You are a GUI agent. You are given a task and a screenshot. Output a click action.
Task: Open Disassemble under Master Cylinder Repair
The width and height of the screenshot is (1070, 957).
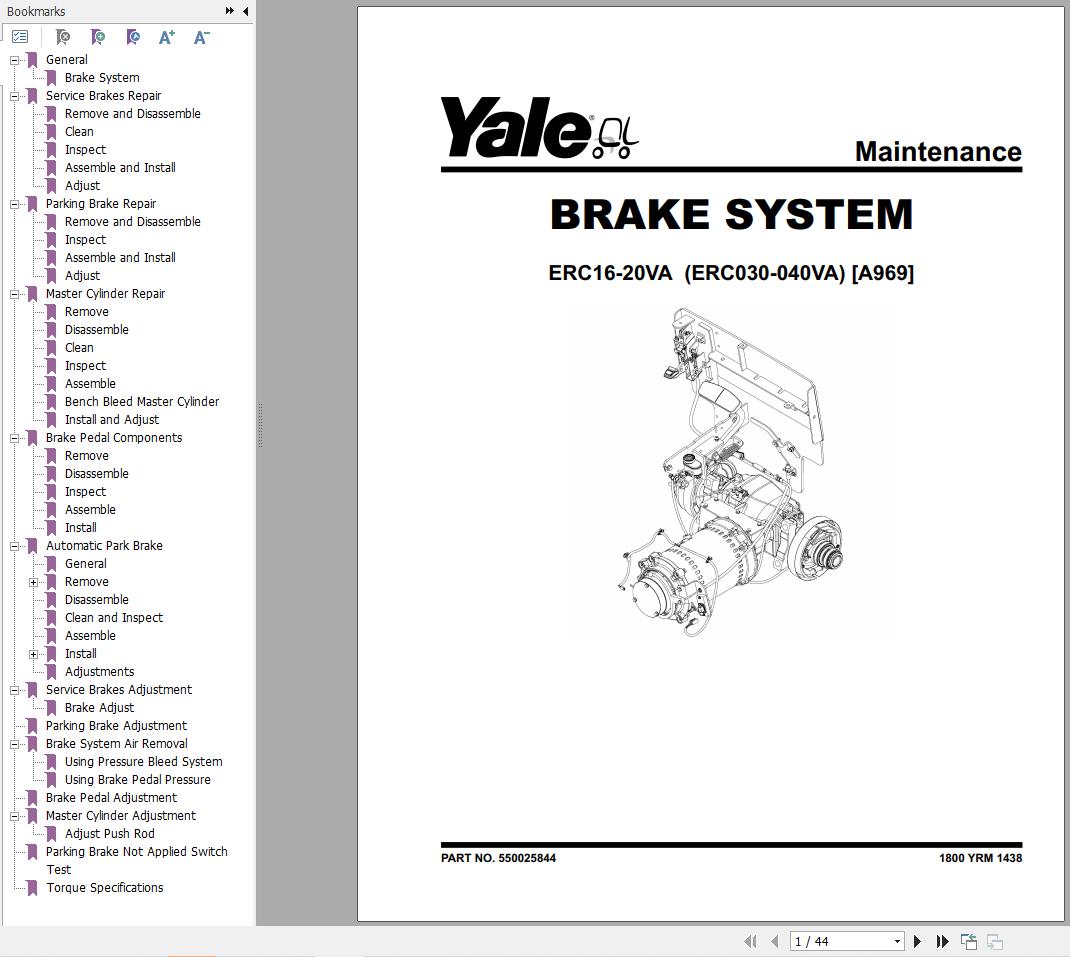pos(96,330)
